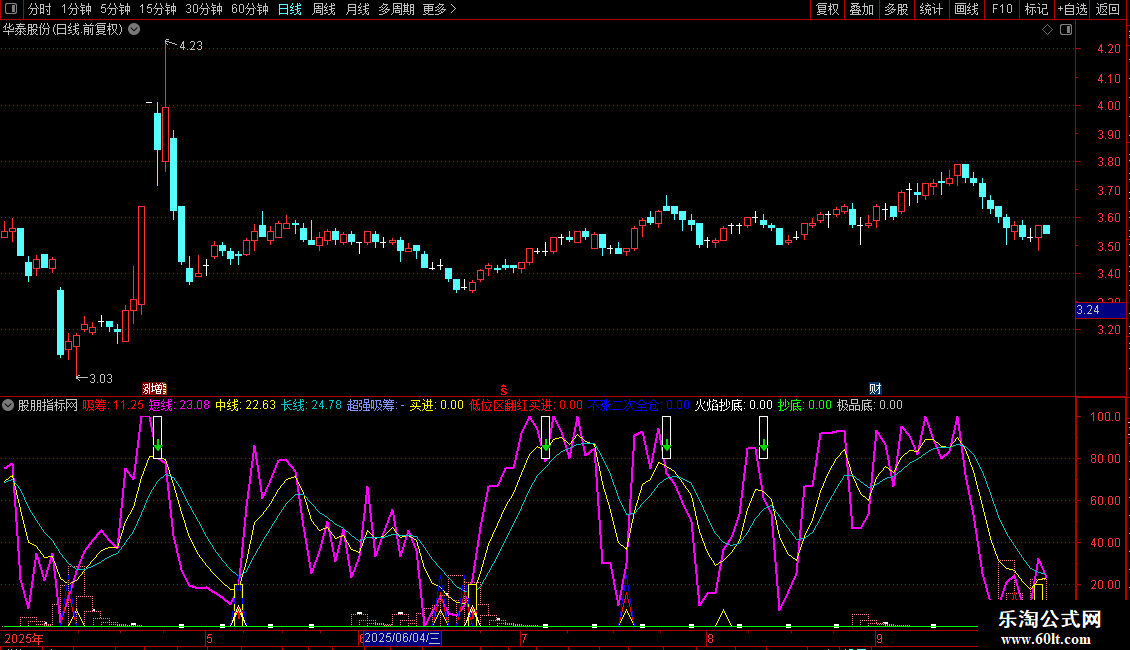Click the 财 financial report marker
1130x650 pixels.
(x=875, y=389)
